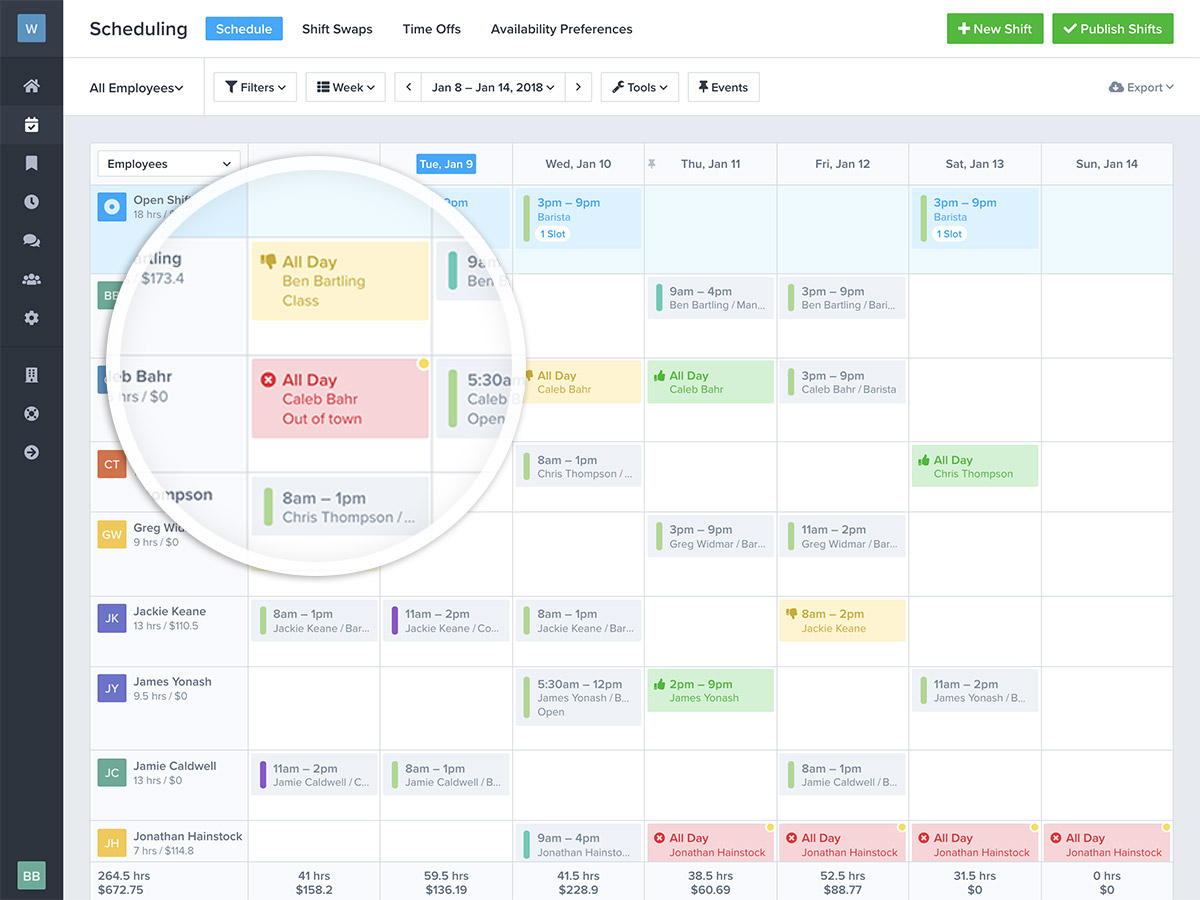Click the CT avatar for Chris Thompson
This screenshot has height=900, width=1200.
point(111,464)
